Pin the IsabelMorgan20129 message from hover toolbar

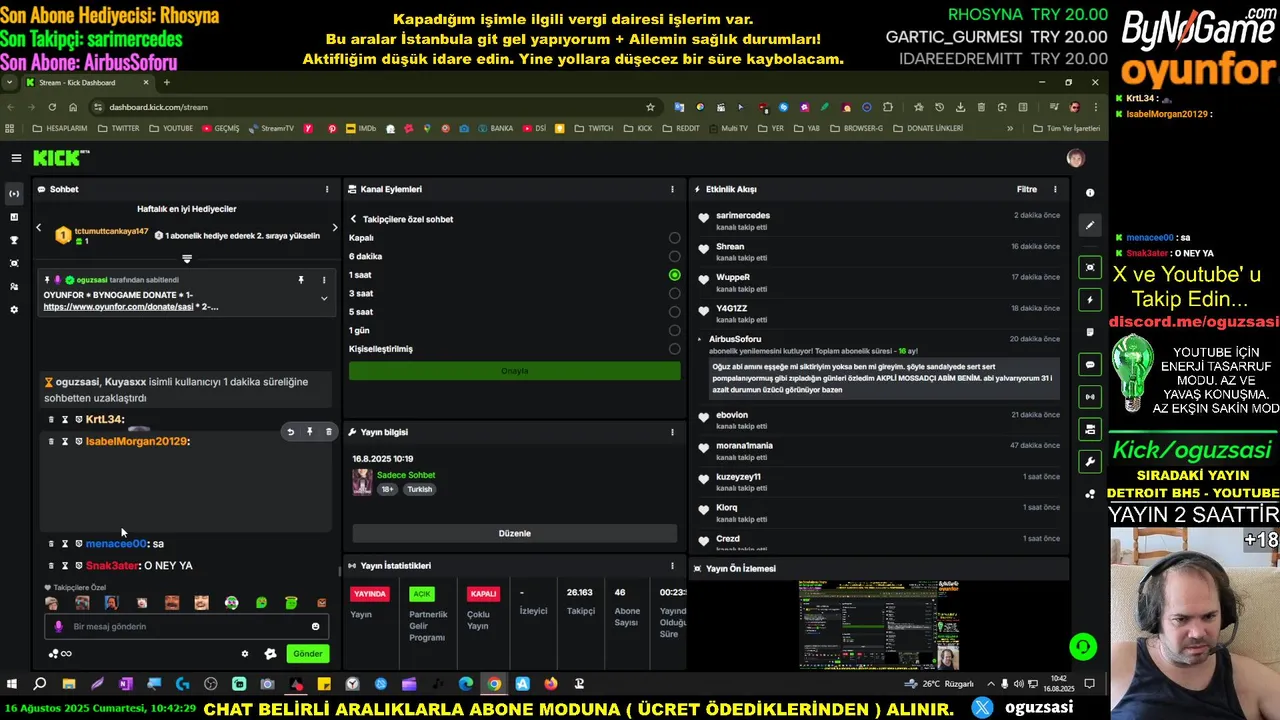(x=309, y=432)
